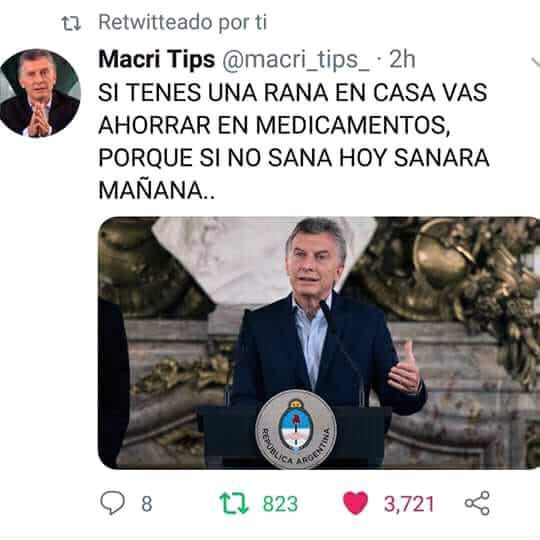The height and width of the screenshot is (540, 540).
Task: View the 2h tweet timestamp
Action: pos(402,60)
